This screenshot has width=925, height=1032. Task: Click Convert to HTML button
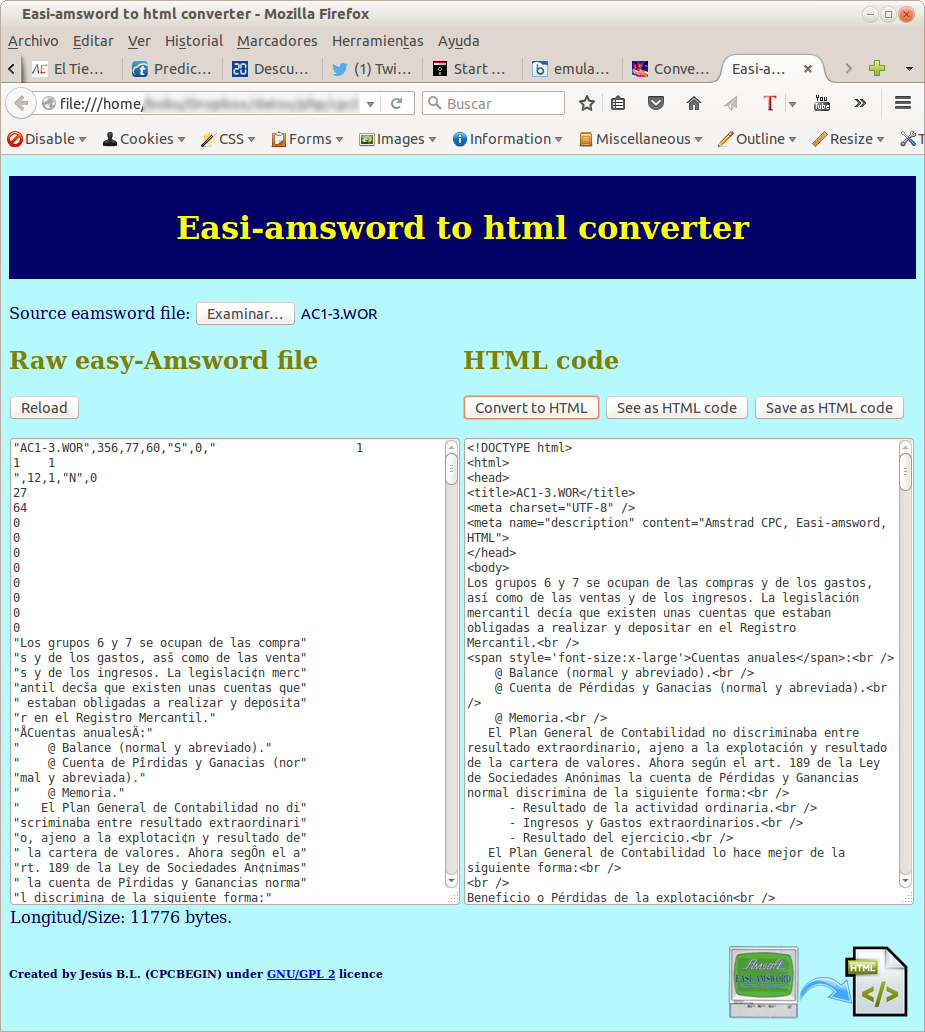point(531,407)
